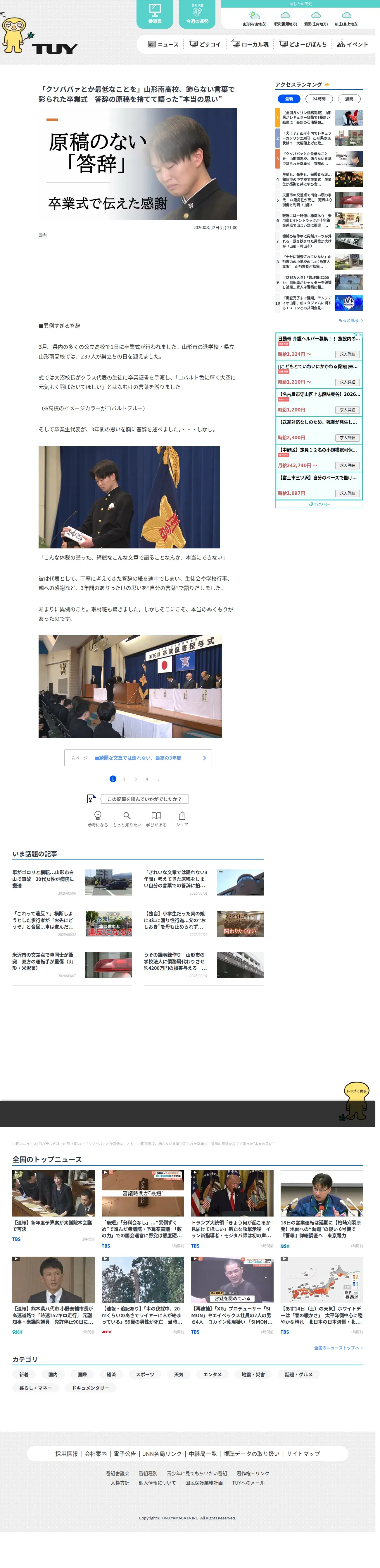380x1568 pixels.
Task: Switch ranking to 週間 tab
Action: click(349, 99)
